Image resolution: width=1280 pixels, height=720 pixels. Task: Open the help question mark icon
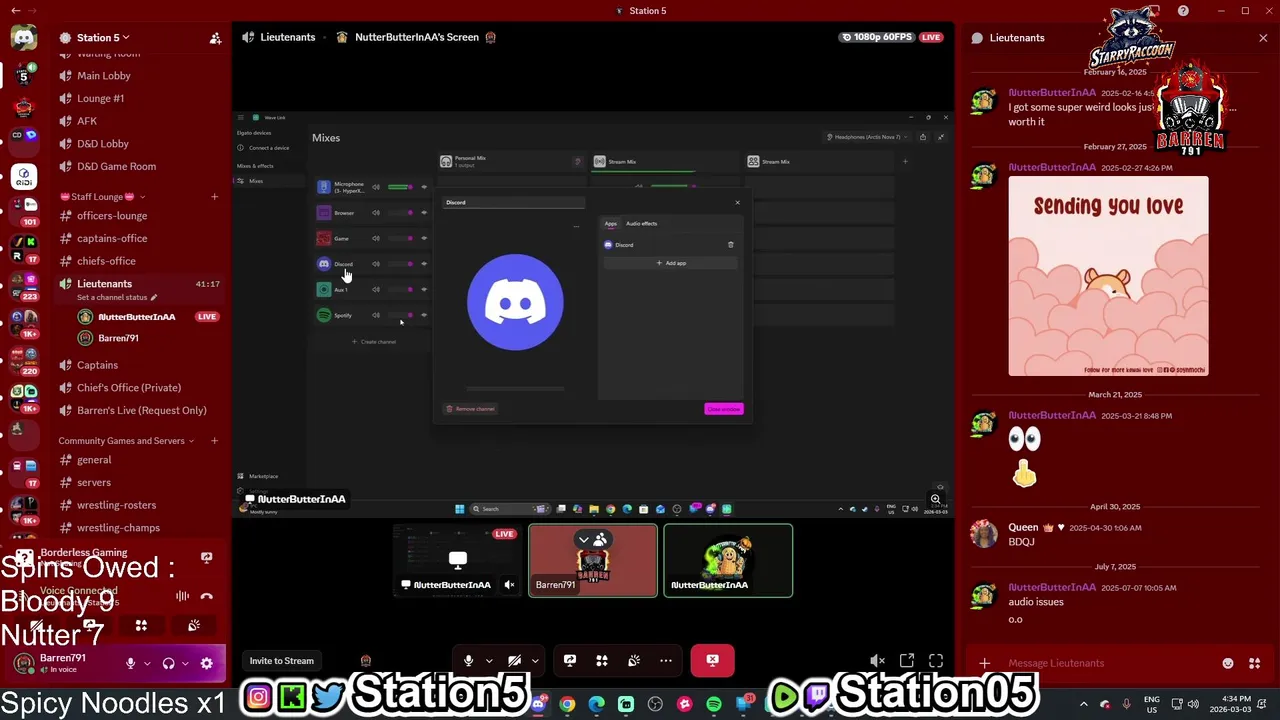[x=1184, y=11]
